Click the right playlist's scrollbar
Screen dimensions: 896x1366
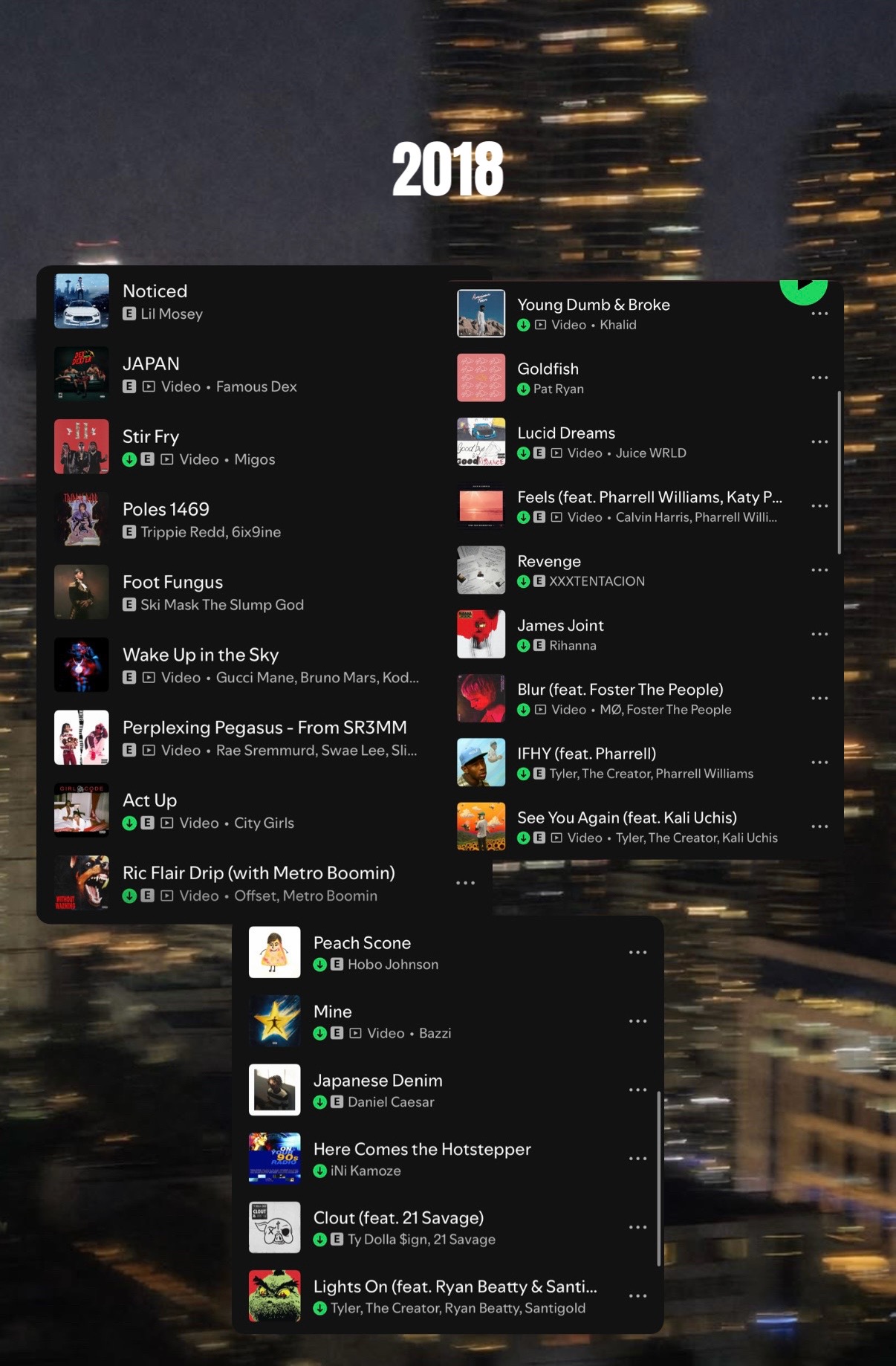pyautogui.click(x=840, y=473)
